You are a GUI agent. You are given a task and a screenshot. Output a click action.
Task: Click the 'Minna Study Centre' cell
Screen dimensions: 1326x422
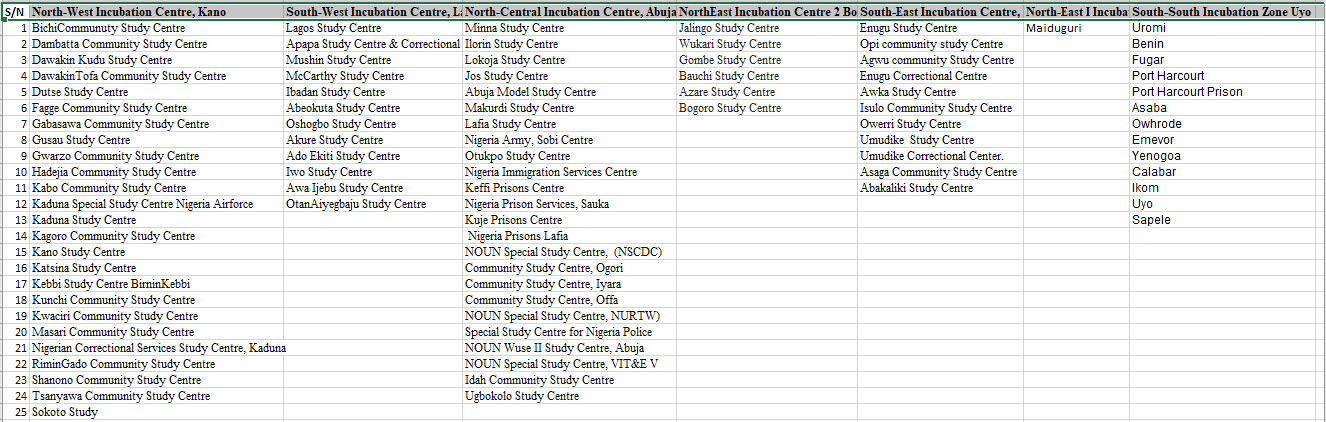tap(569, 28)
